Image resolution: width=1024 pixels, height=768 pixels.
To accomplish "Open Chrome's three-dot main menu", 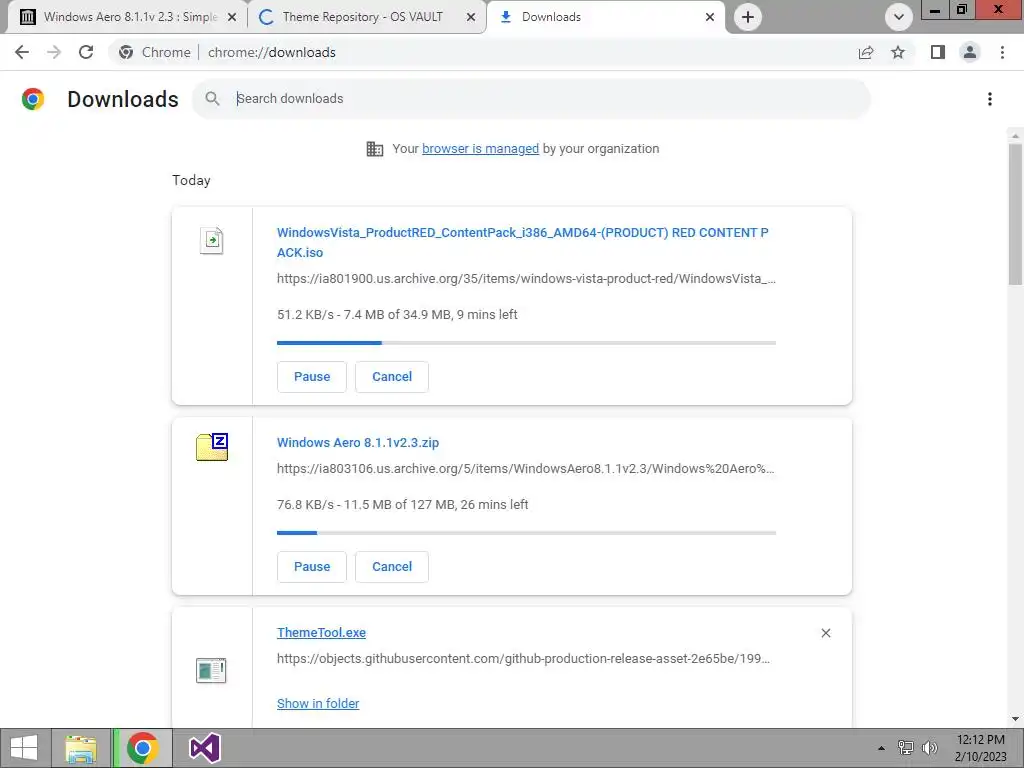I will tap(1002, 52).
